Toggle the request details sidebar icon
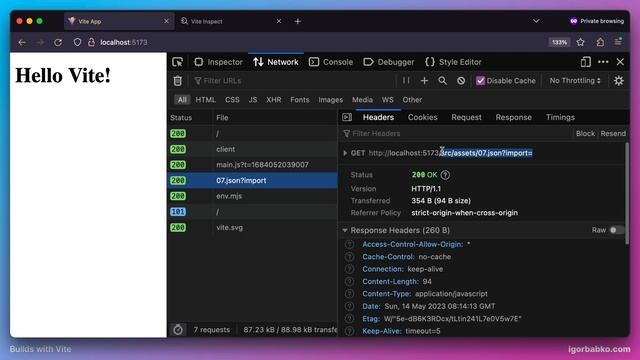This screenshot has width=640, height=360. [347, 117]
